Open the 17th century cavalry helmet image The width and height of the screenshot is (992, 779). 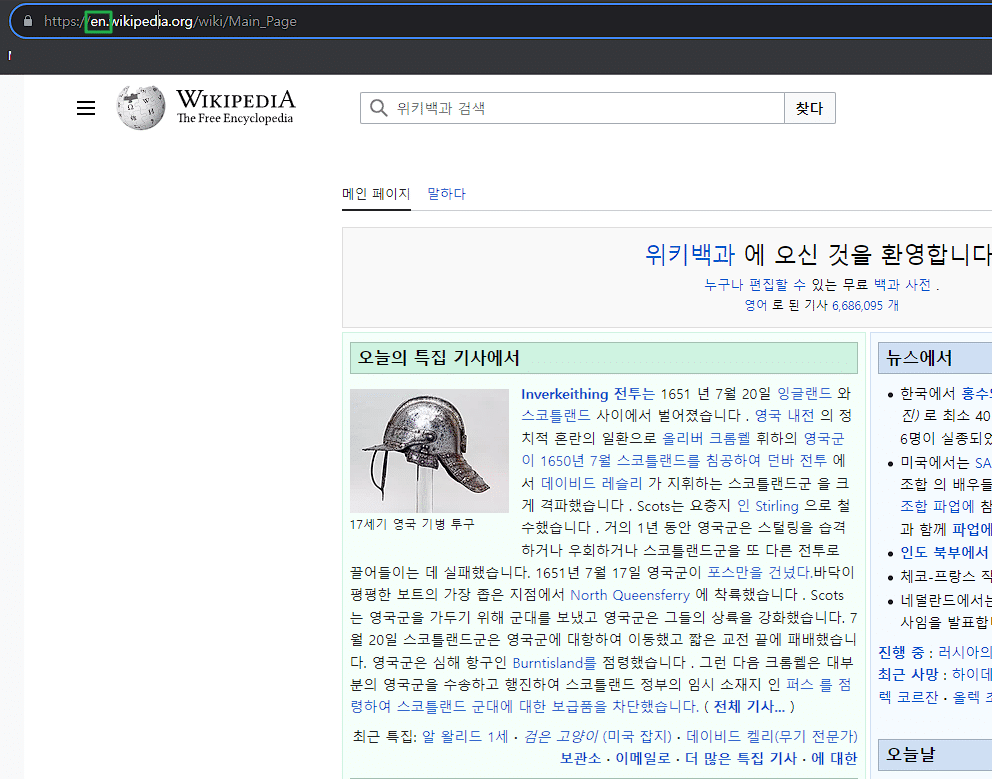(430, 451)
